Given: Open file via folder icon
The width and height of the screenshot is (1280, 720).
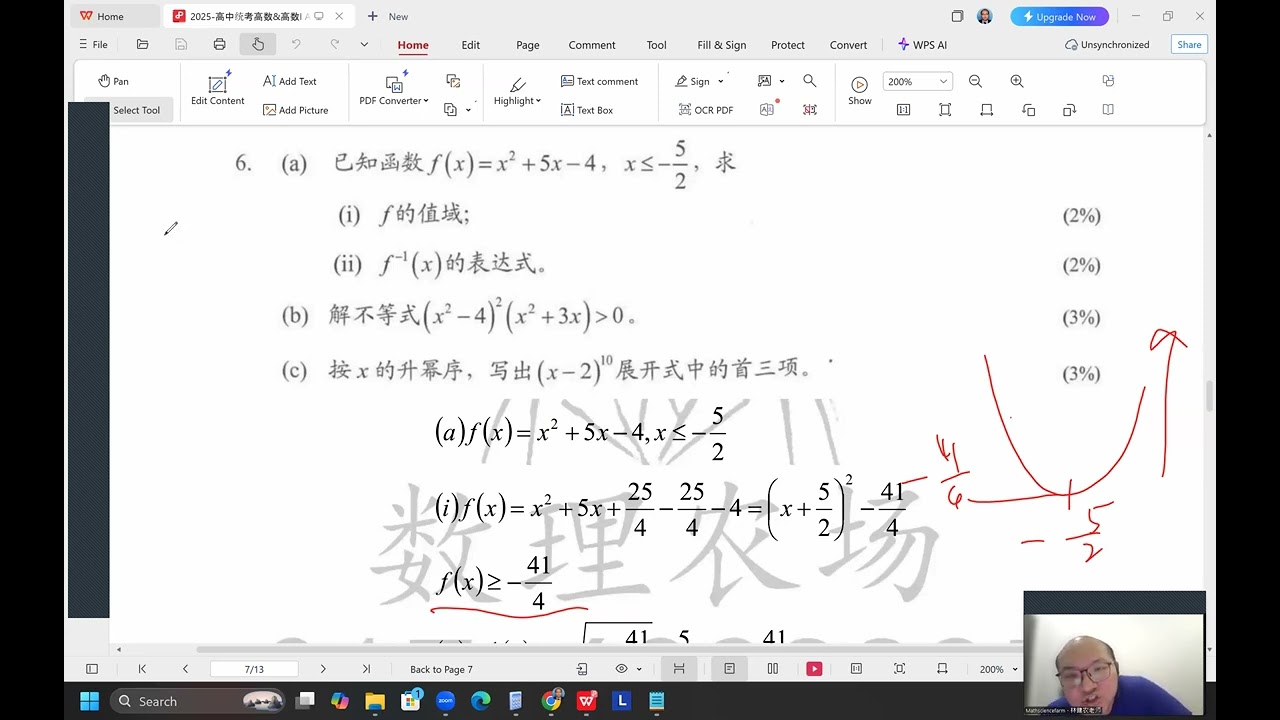Looking at the screenshot, I should [x=142, y=44].
